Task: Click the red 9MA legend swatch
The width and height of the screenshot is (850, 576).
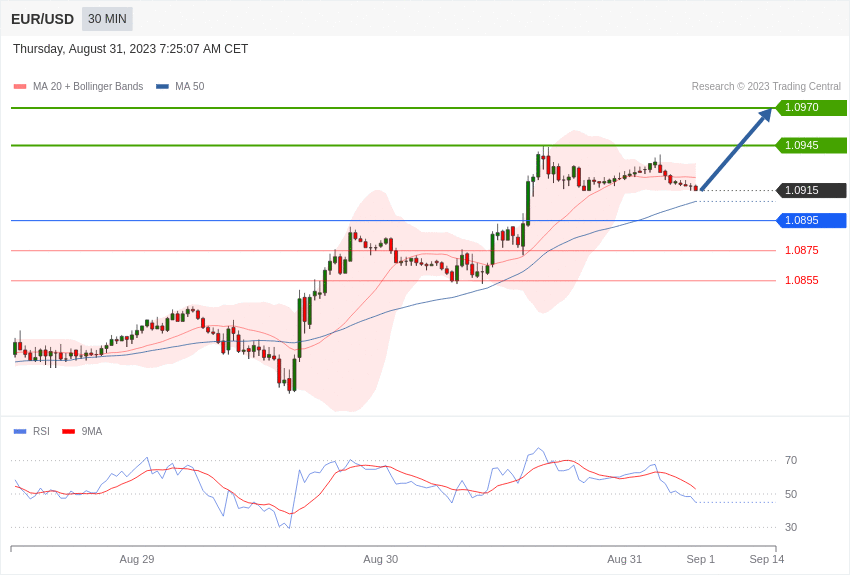Action: (x=69, y=431)
